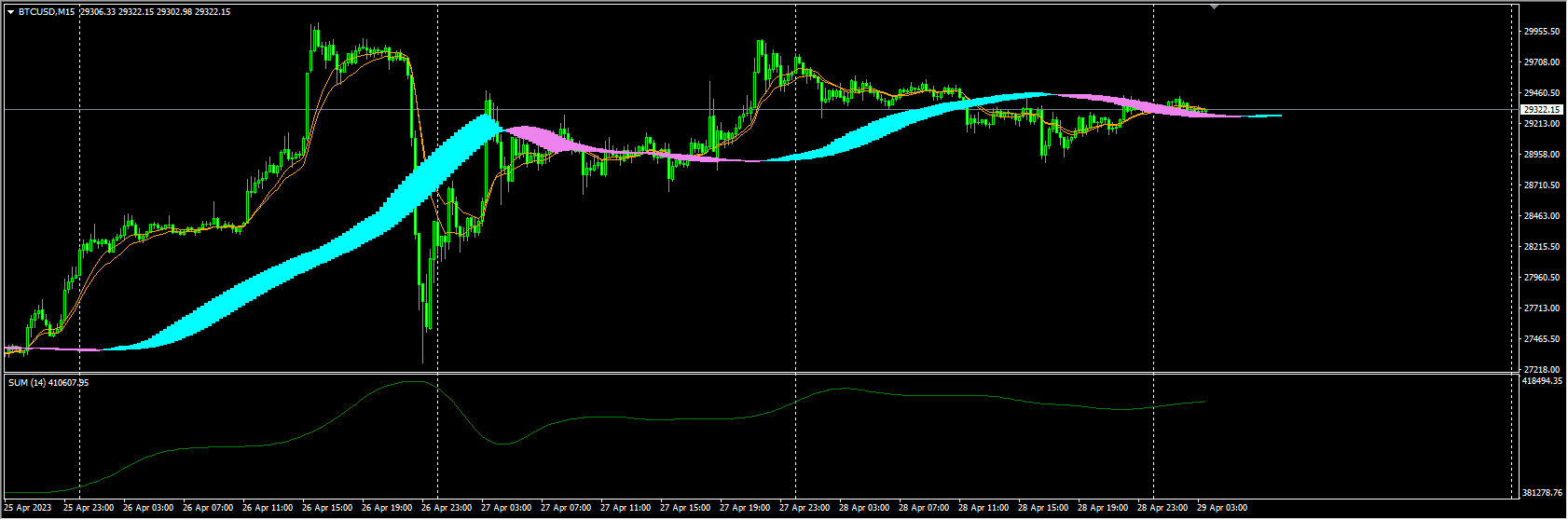Click time label 26 Apr 11:00
This screenshot has width=1568, height=520.
pos(268,508)
